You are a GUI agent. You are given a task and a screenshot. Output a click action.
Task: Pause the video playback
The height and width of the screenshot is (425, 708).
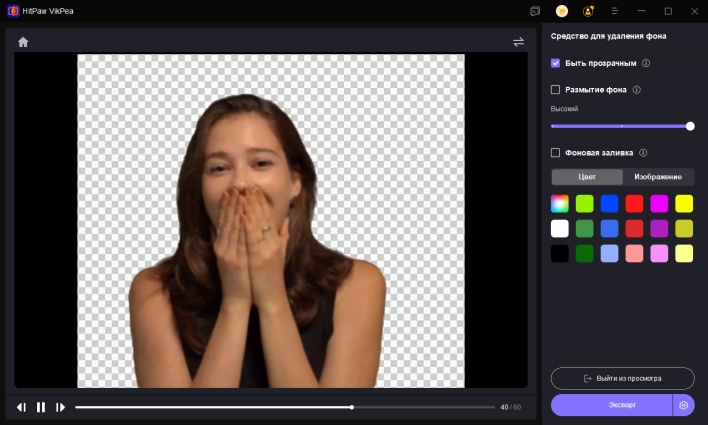[41, 407]
